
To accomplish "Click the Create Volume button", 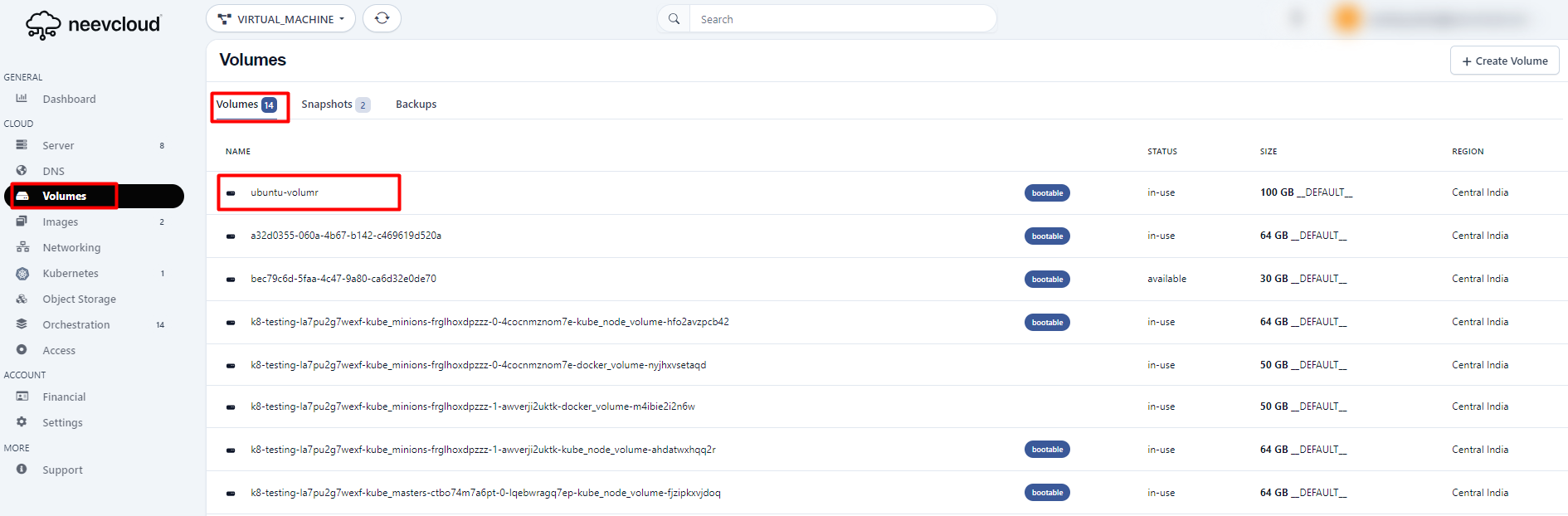I will click(x=1504, y=61).
